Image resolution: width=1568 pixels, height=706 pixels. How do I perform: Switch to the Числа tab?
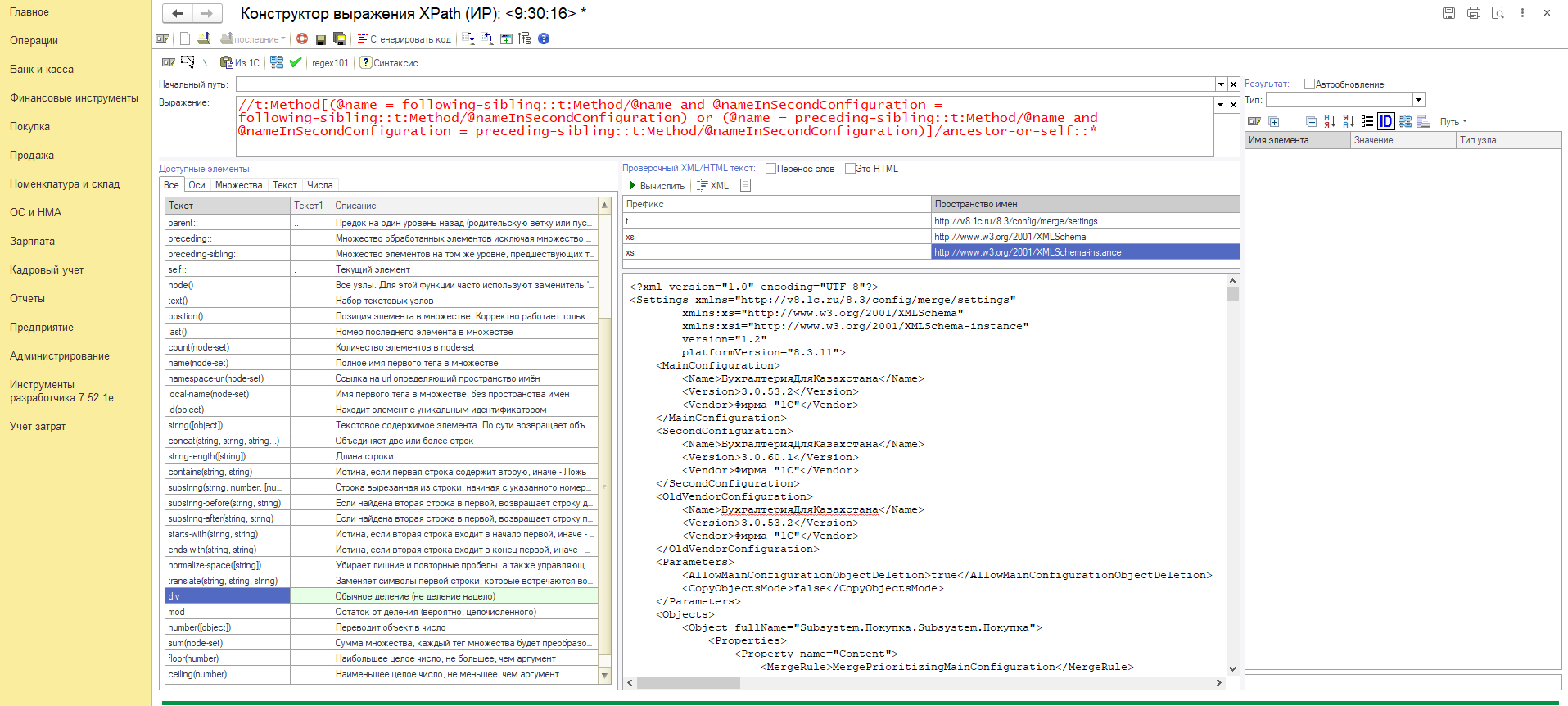319,185
